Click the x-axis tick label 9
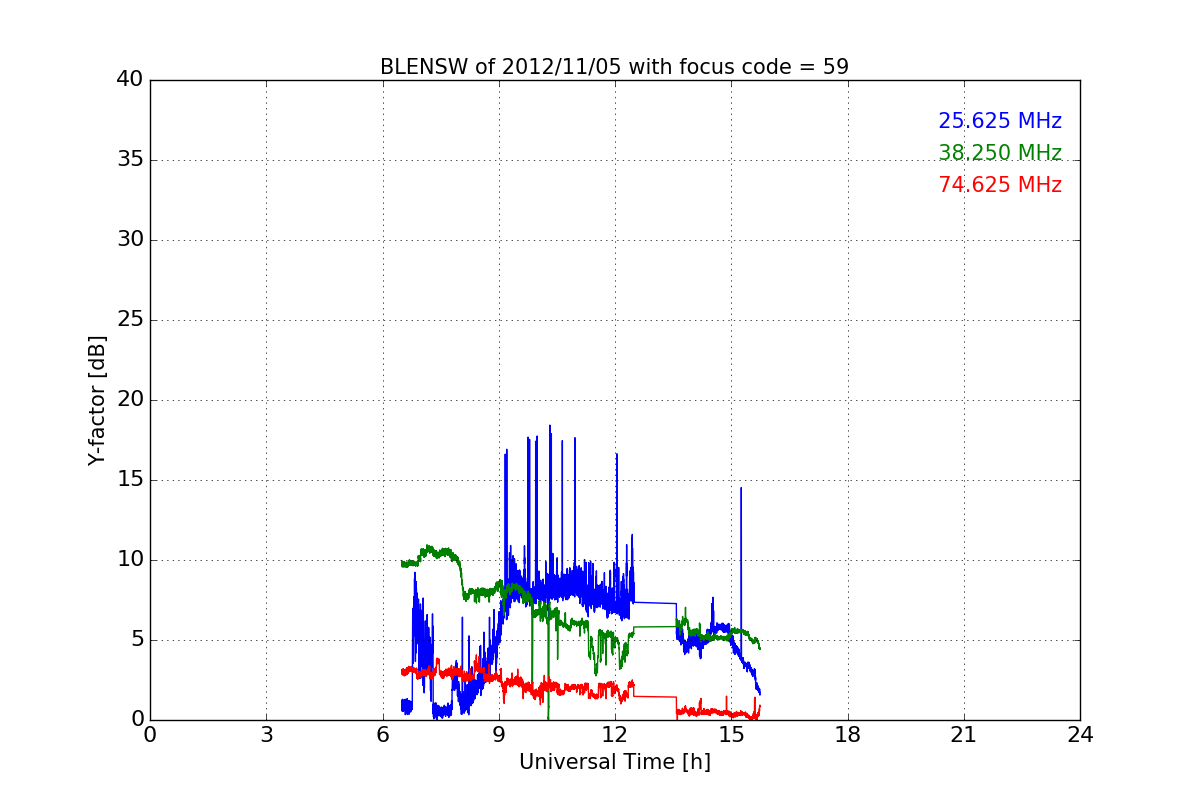 click(499, 735)
